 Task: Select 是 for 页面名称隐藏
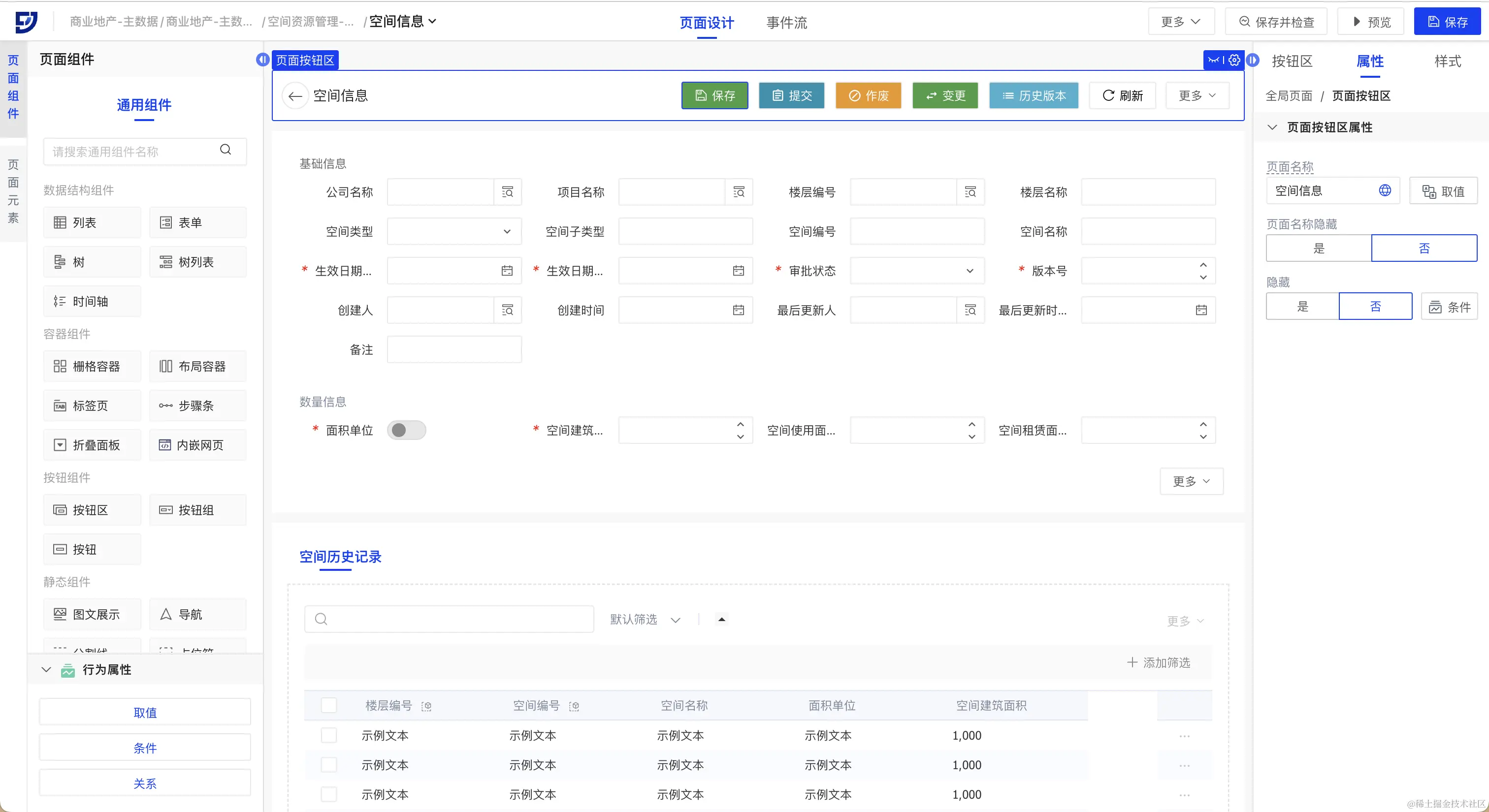point(1319,249)
